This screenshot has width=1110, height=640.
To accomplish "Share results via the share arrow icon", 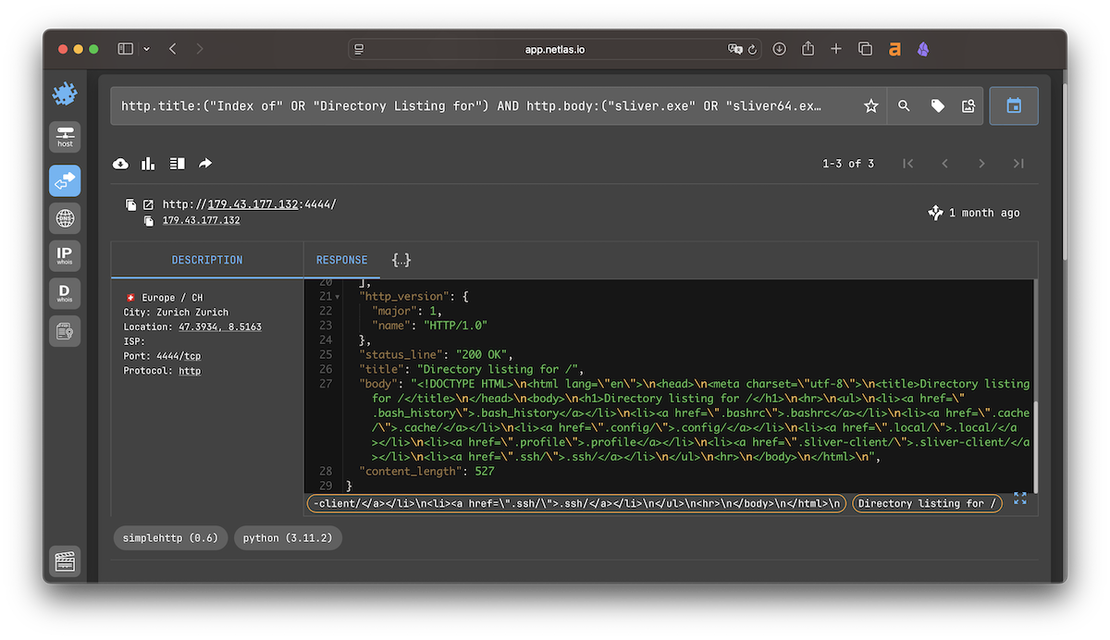I will (x=204, y=163).
